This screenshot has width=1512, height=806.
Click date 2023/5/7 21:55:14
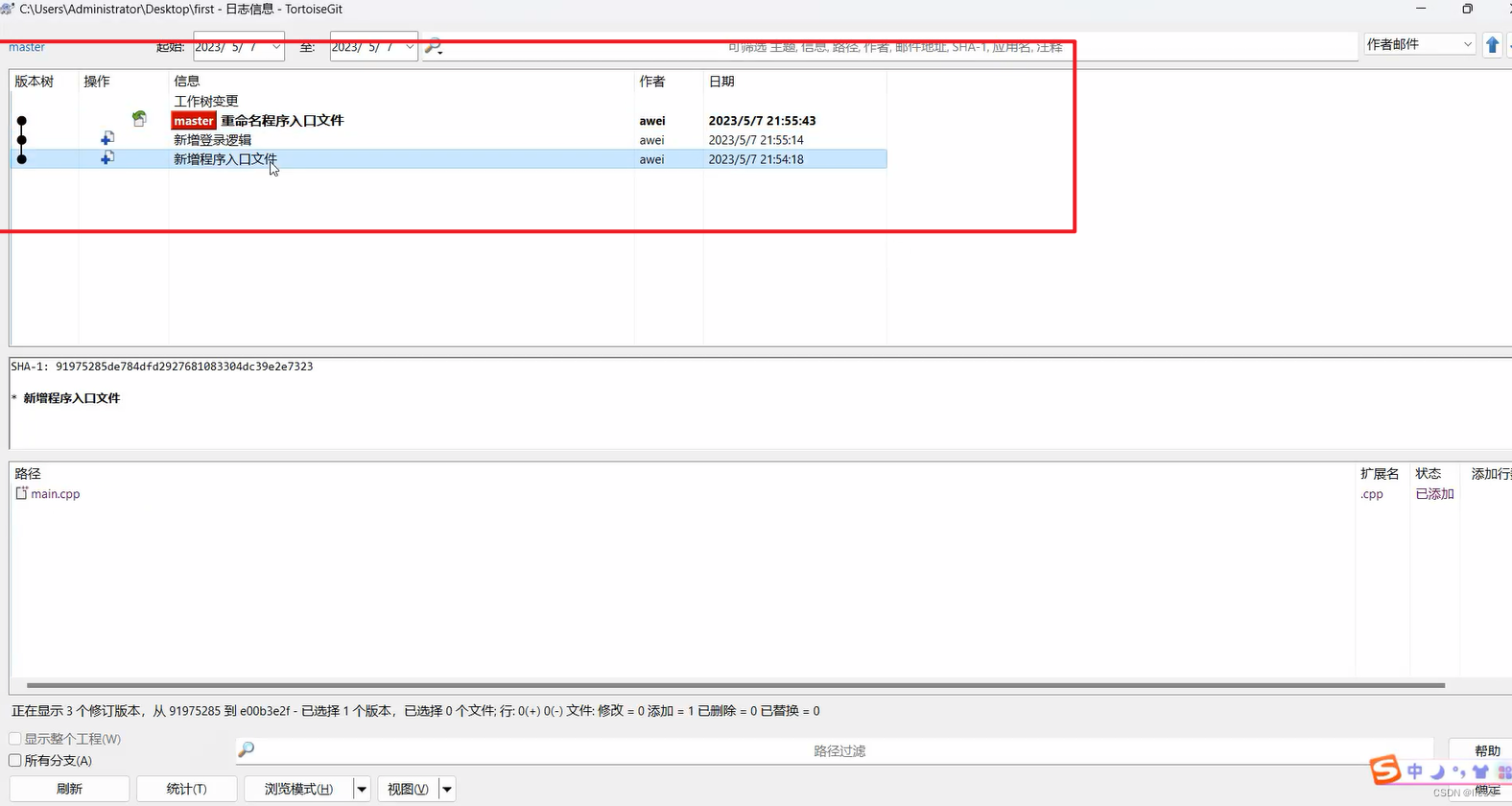click(756, 139)
